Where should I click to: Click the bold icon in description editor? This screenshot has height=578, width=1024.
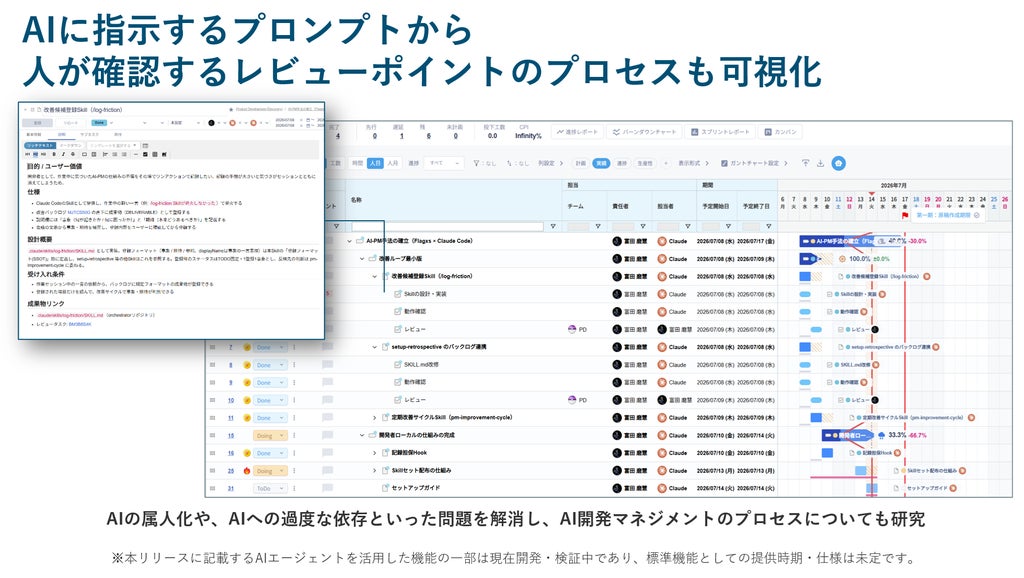coord(54,154)
